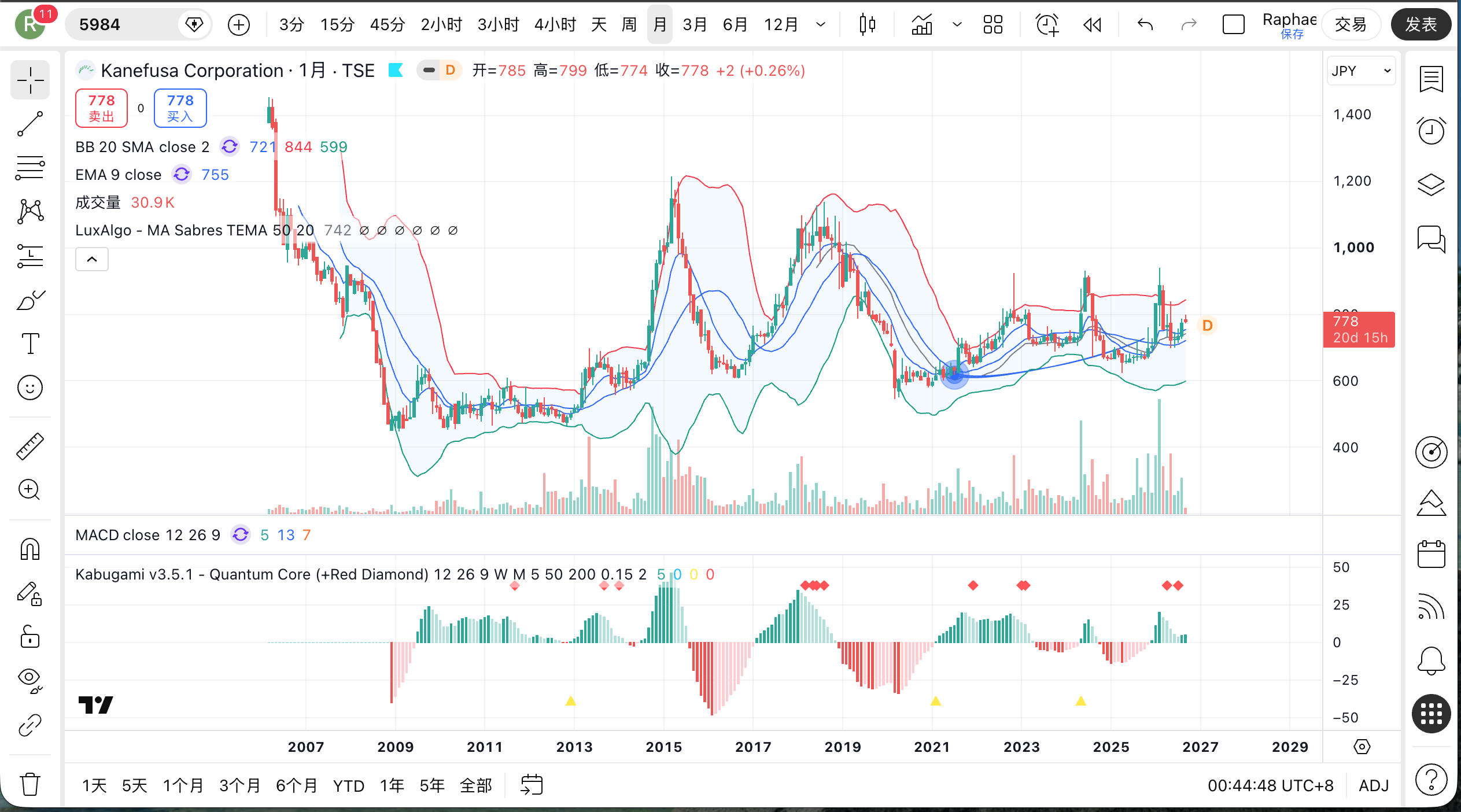
Task: Add a symbol to compare
Action: point(239,24)
